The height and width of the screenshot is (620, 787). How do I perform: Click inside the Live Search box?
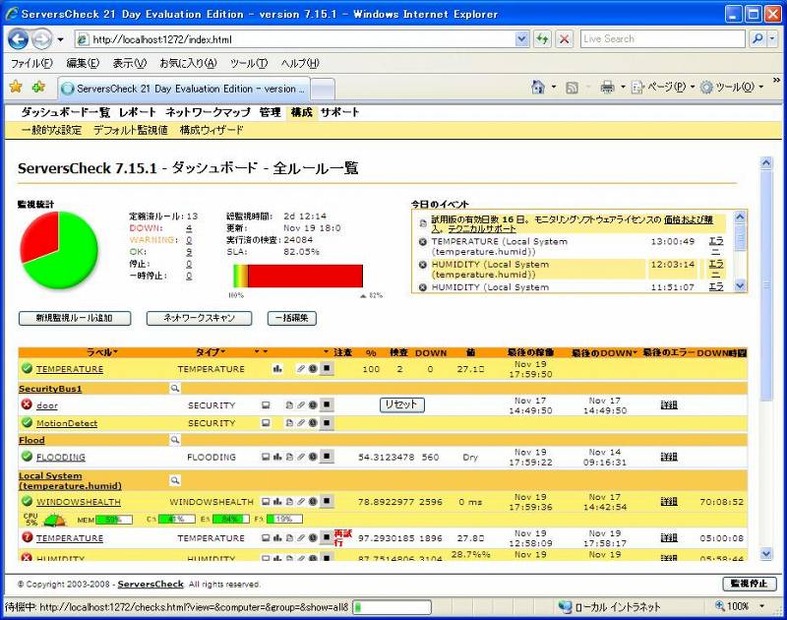[663, 39]
